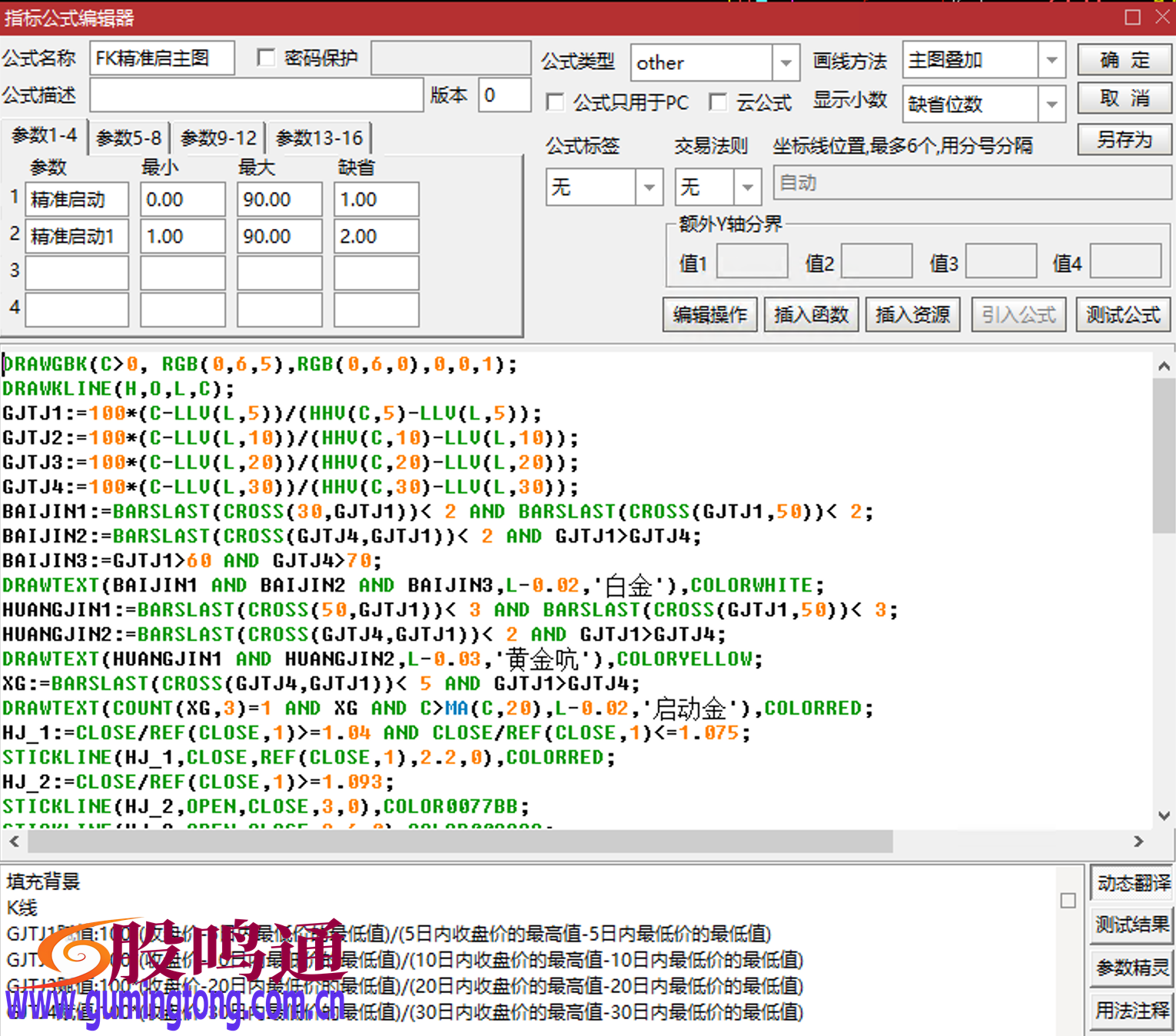Enable the 云公式 checkbox

[x=718, y=102]
